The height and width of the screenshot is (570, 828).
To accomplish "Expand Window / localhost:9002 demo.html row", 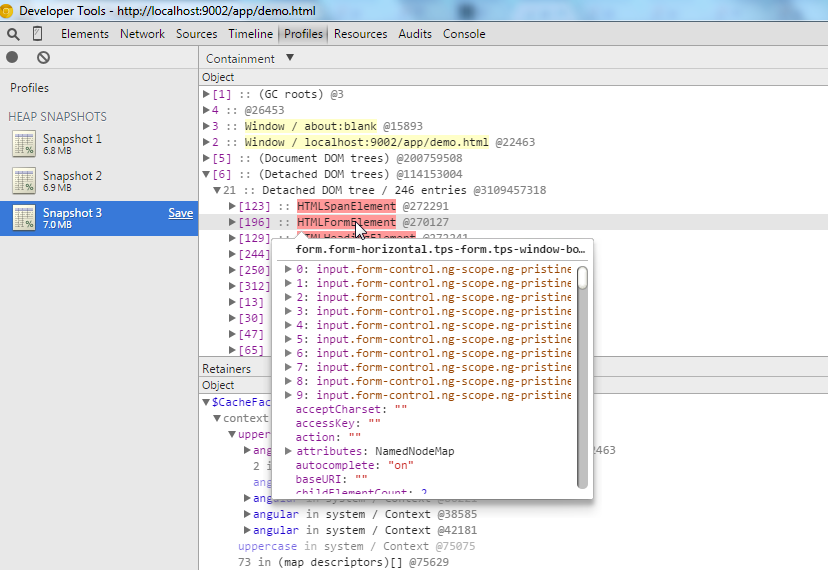I will tap(206, 142).
